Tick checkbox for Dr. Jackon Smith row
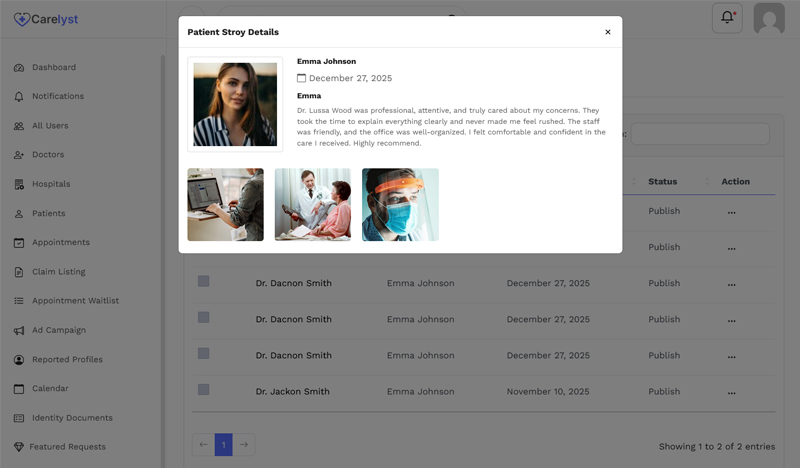Viewport: 800px width, 468px height. point(204,389)
